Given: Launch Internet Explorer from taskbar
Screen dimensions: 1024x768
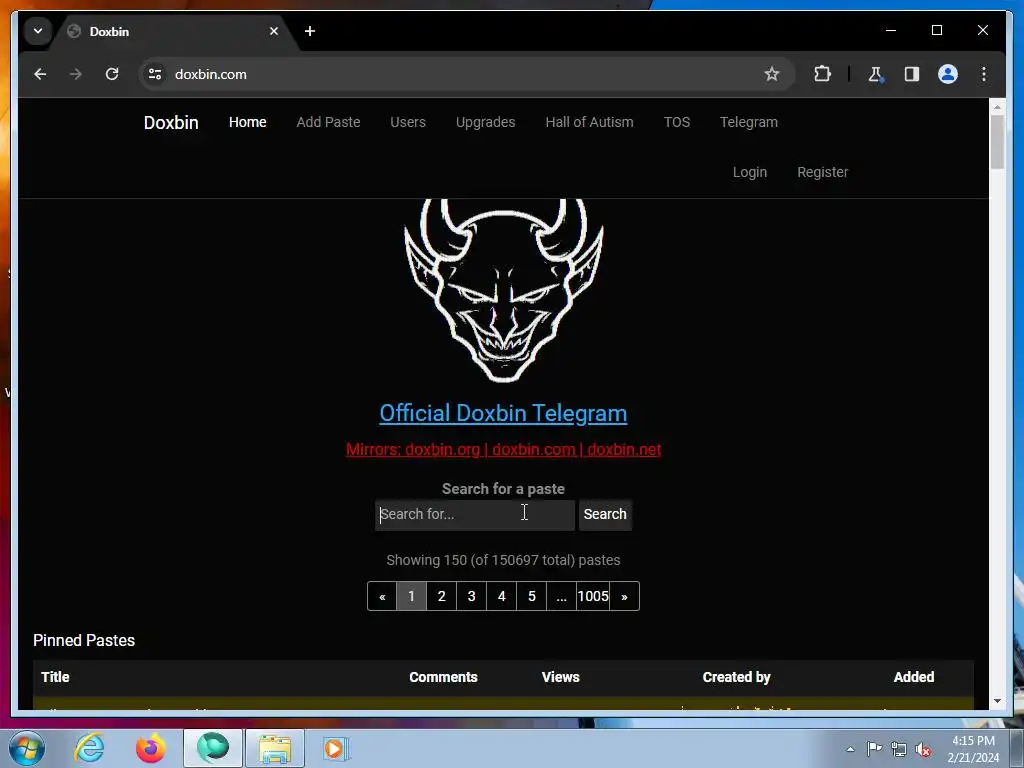Looking at the screenshot, I should click(x=89, y=748).
